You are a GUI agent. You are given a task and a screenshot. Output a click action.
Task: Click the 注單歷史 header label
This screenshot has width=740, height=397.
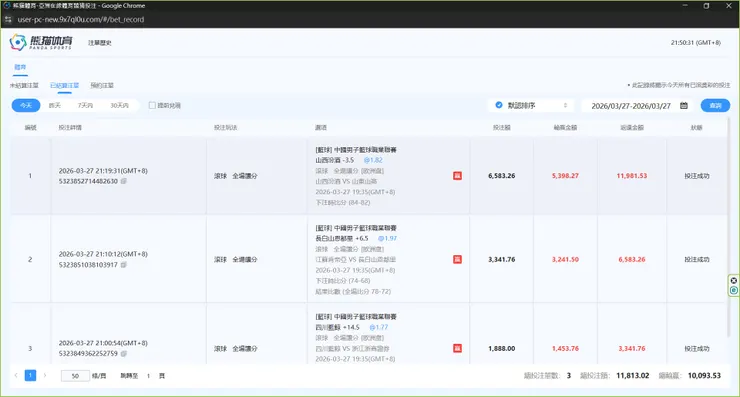pyautogui.click(x=100, y=42)
